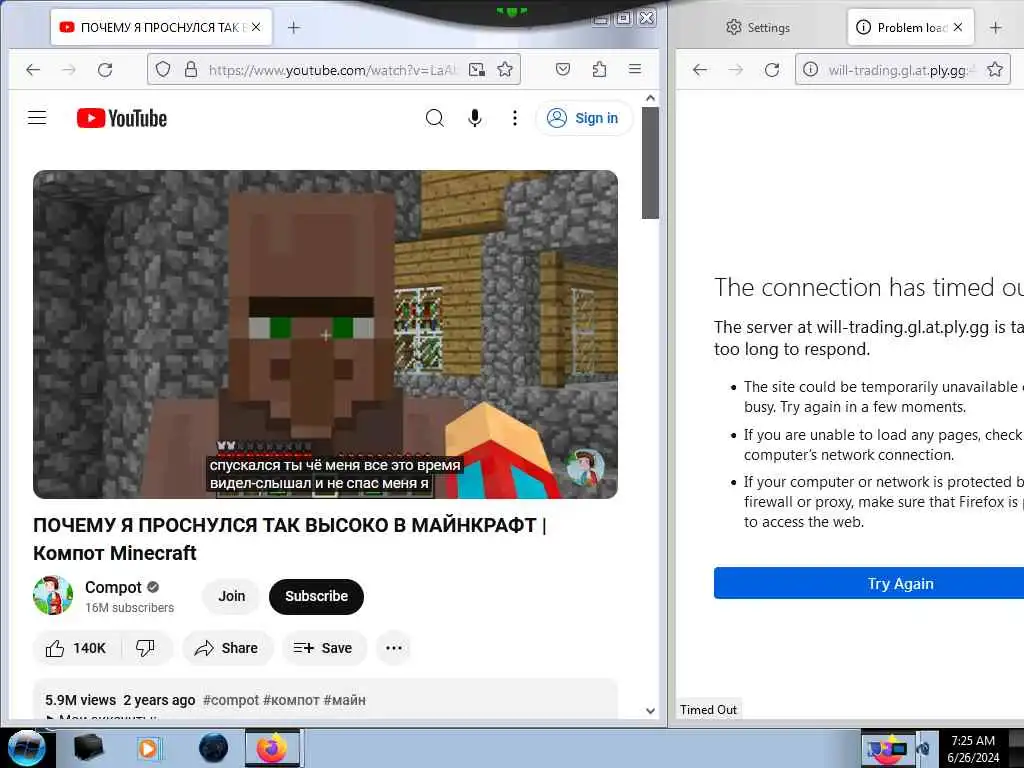Viewport: 1024px width, 768px height.
Task: Go forward in the right browser window
Action: tap(735, 69)
